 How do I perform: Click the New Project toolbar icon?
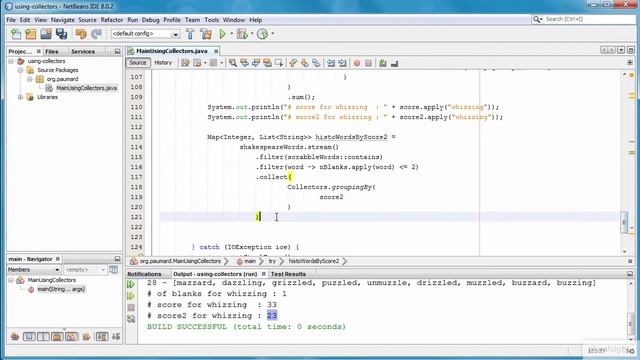tap(31, 34)
